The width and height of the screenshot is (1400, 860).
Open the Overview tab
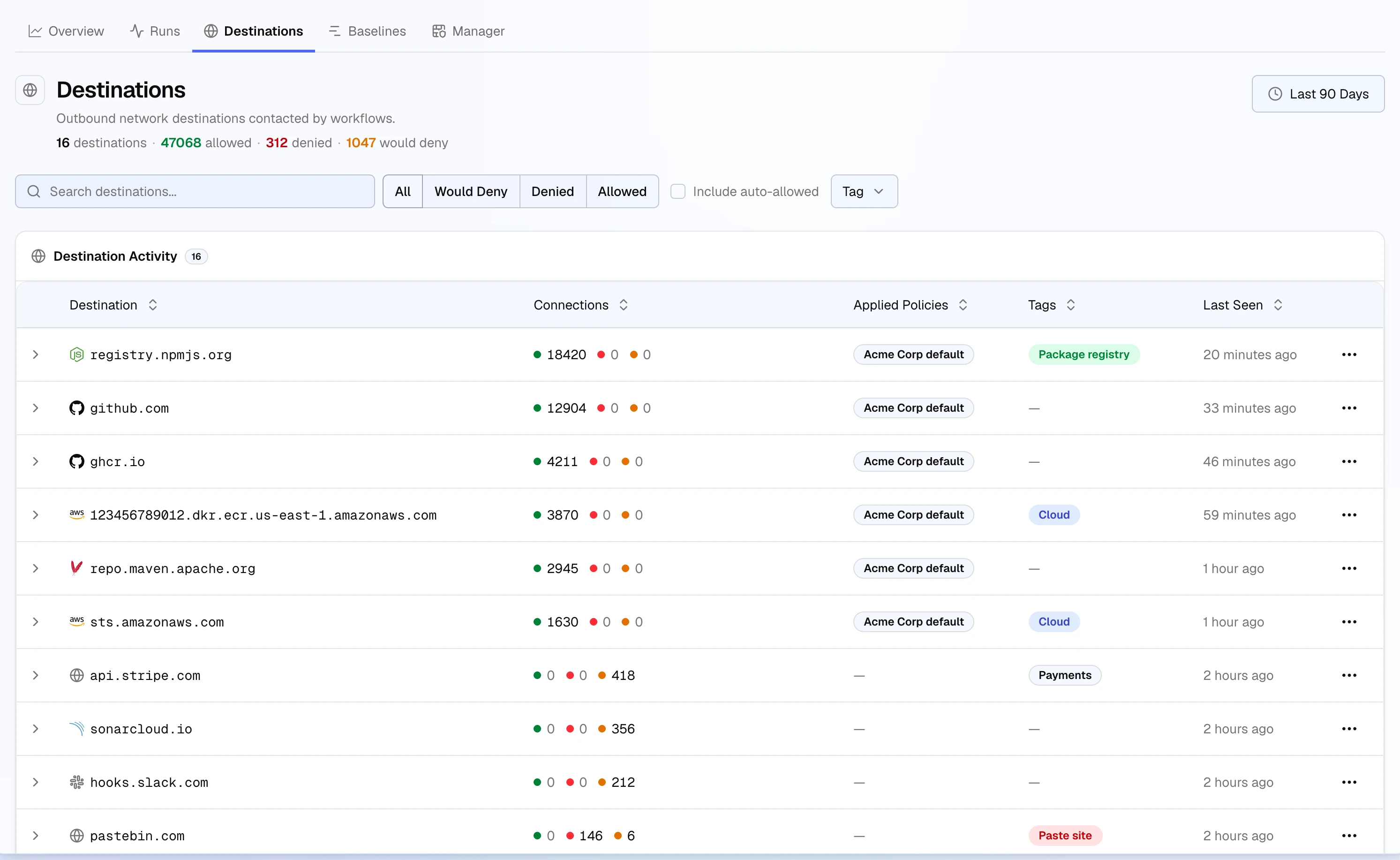click(66, 31)
